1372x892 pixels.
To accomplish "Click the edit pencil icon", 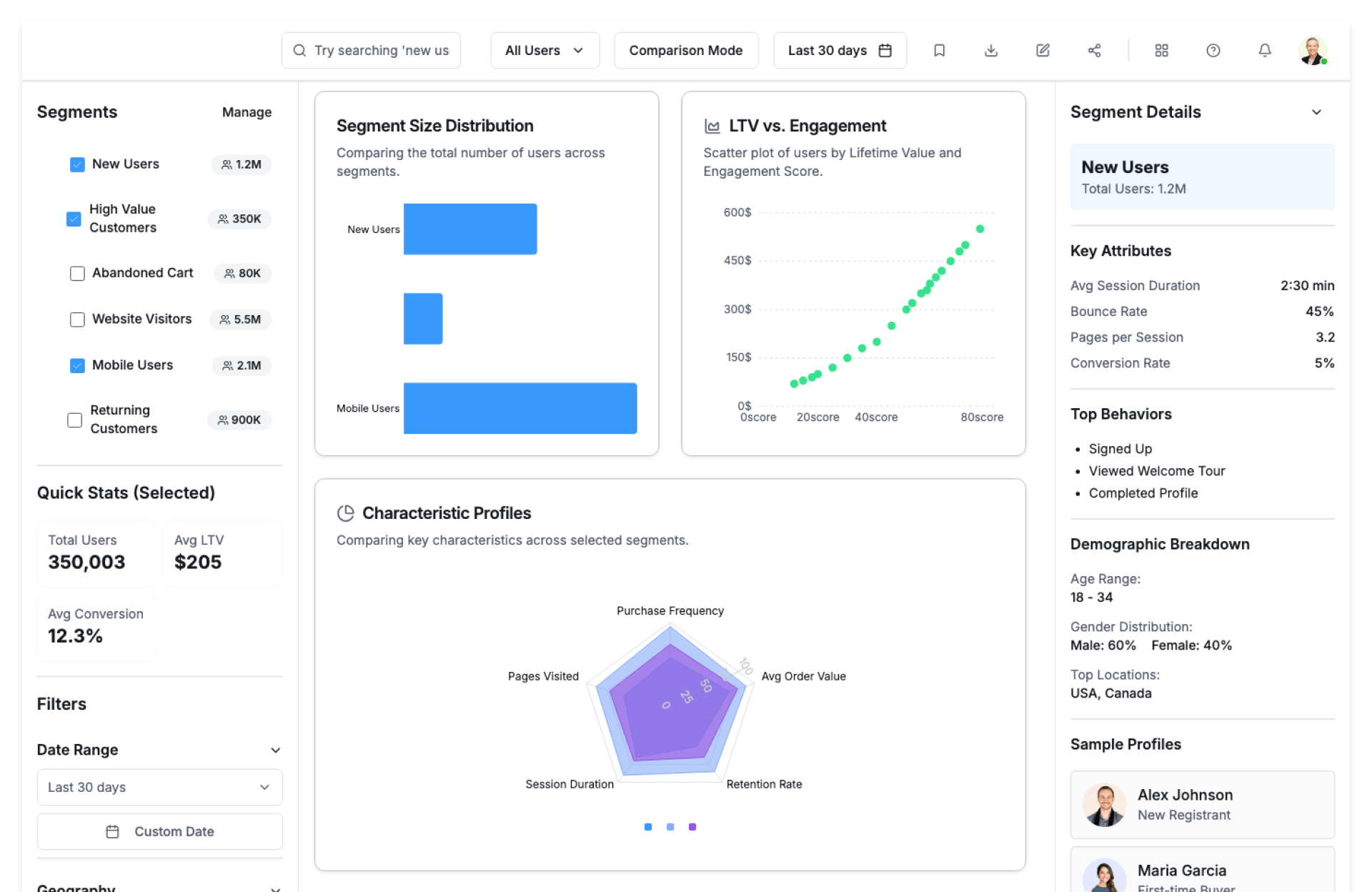I will coord(1043,51).
